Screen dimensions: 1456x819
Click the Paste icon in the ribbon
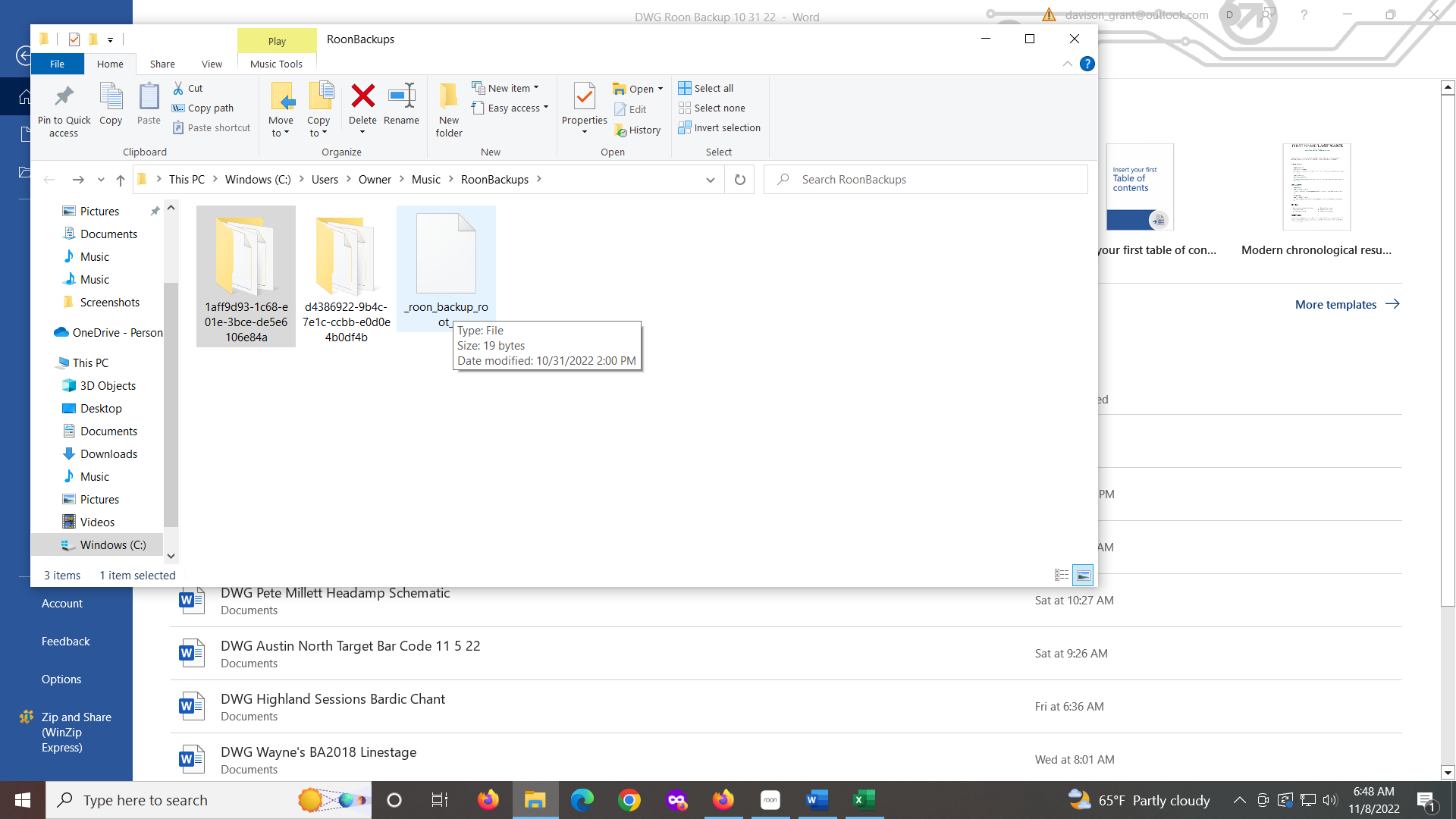(x=149, y=96)
